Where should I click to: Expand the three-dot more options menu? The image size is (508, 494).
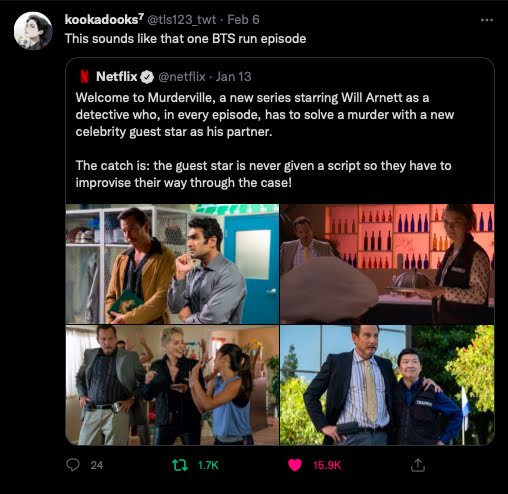pos(487,20)
